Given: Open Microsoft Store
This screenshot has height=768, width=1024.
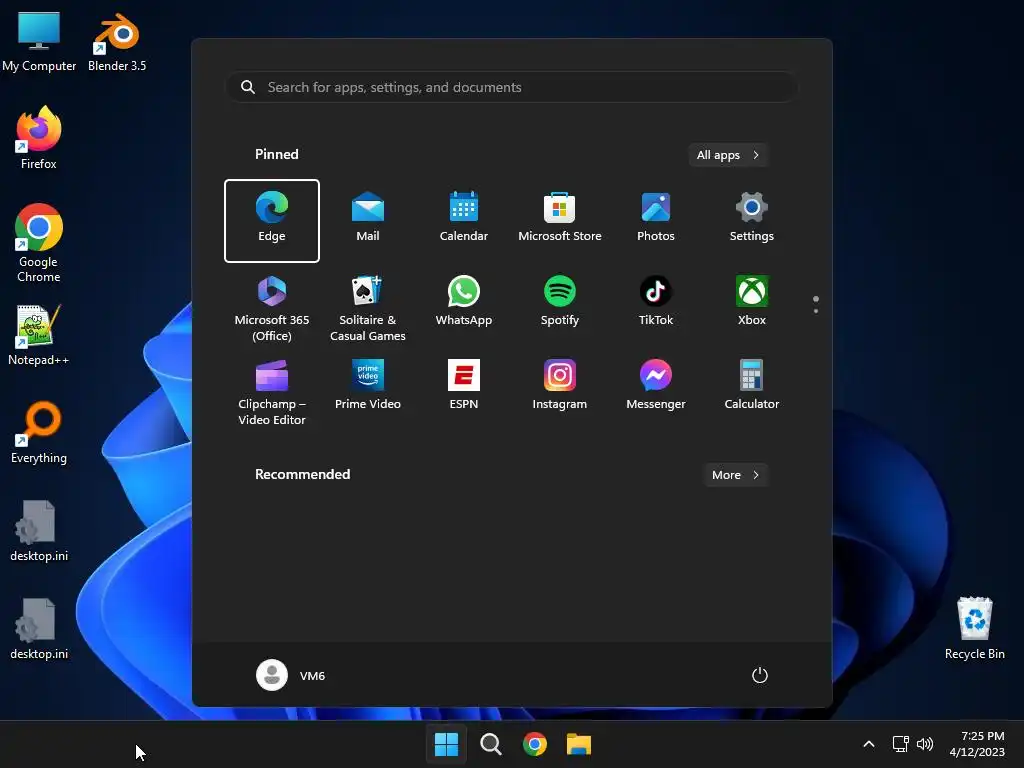Looking at the screenshot, I should click(x=560, y=221).
